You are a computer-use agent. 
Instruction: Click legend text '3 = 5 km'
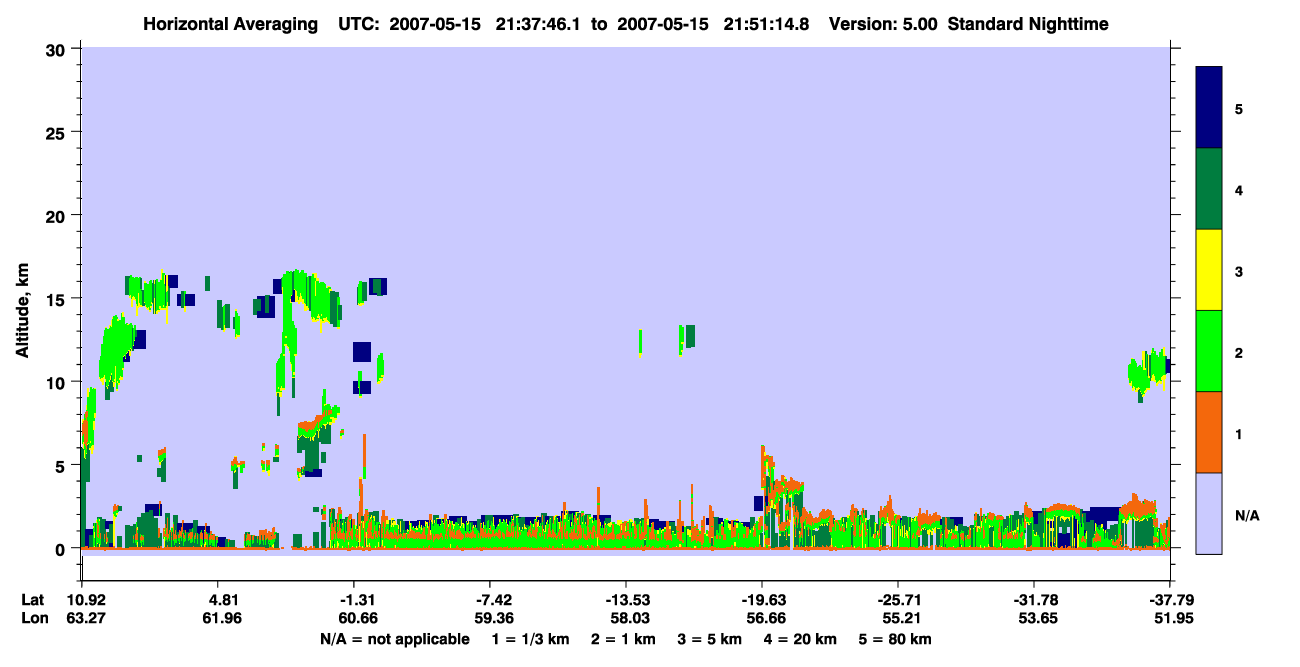(x=710, y=639)
